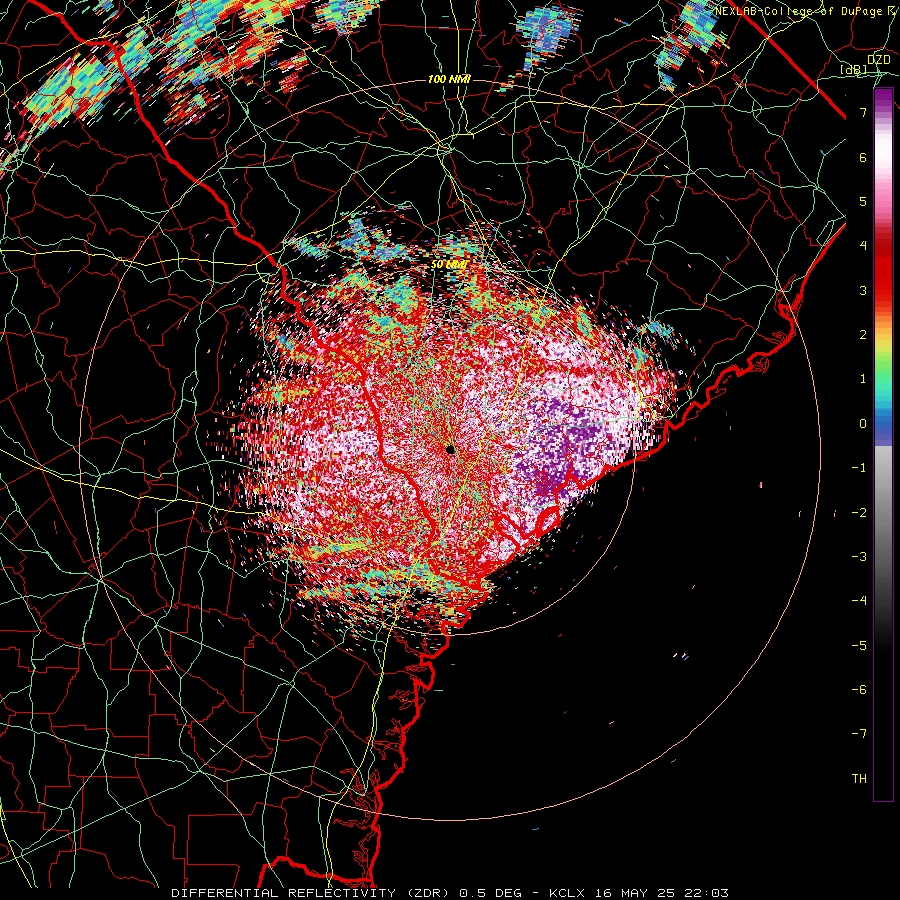900x900 pixels.
Task: Click the "1" value on the scale
Action: (863, 379)
